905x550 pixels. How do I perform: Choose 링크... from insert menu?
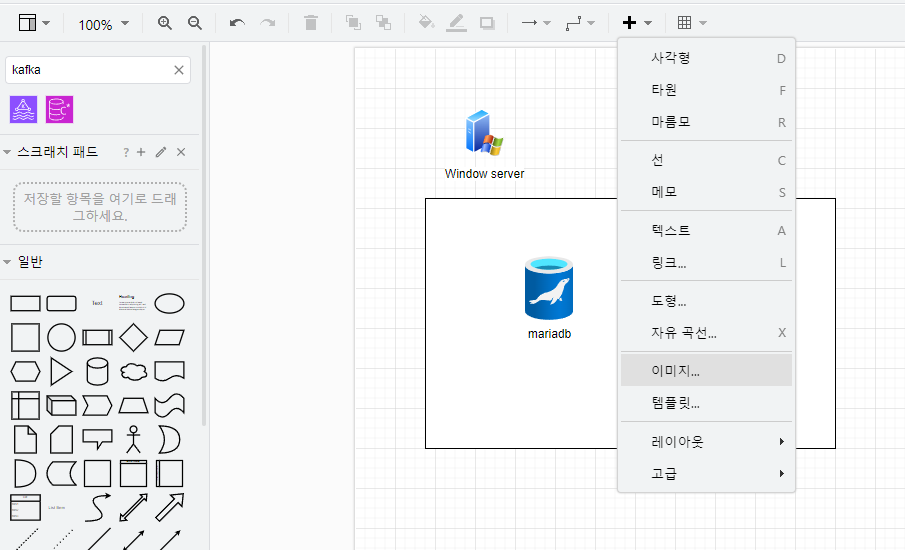706,263
